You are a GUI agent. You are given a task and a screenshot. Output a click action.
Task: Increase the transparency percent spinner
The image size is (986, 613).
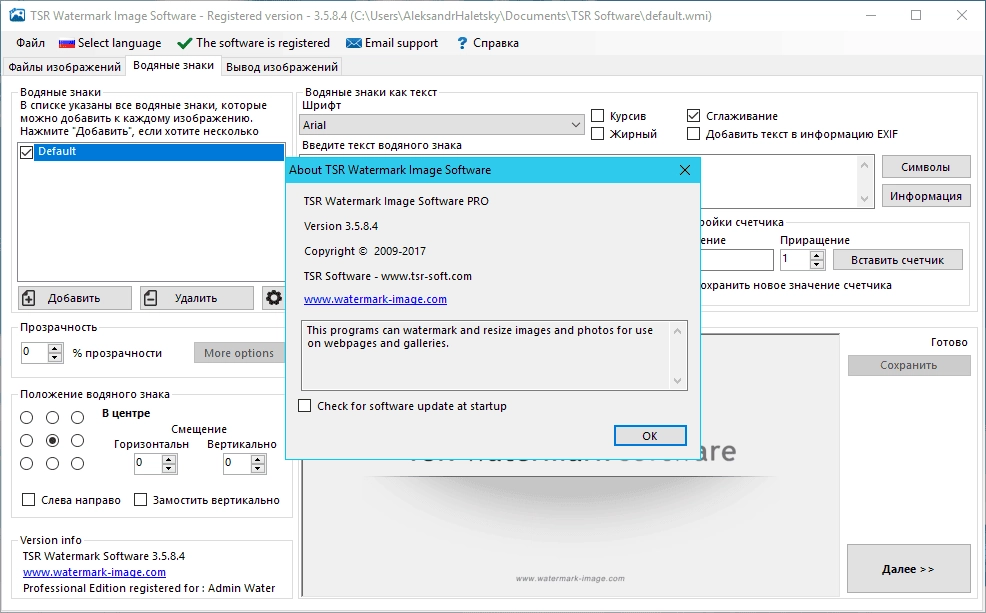(x=55, y=348)
